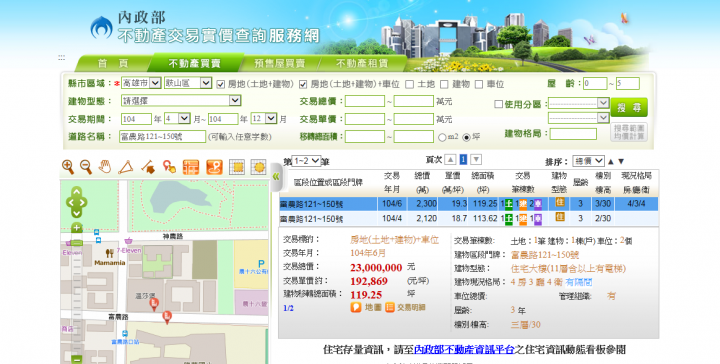
Task: Select the triangle polygon measure tool
Action: tap(125, 167)
